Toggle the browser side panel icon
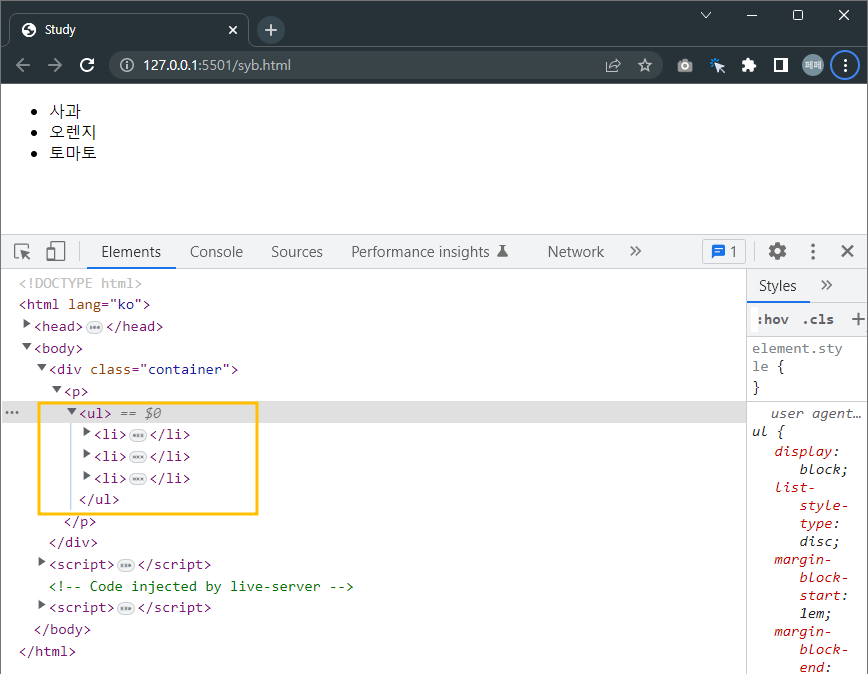Screen dimensions: 868x674 (x=781, y=65)
